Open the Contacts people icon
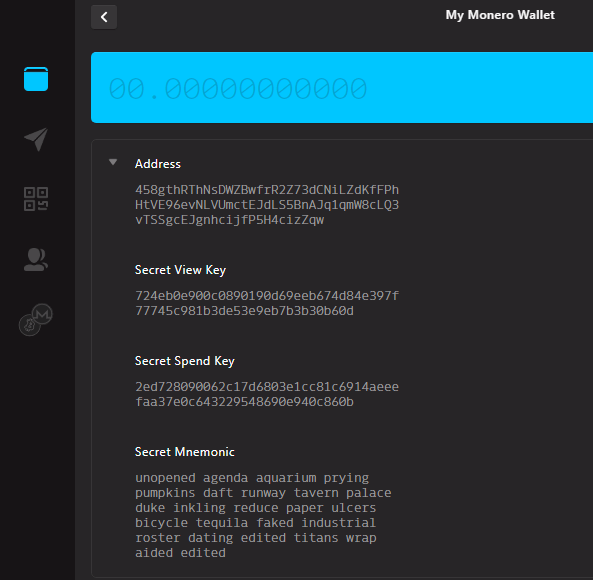 tap(36, 259)
